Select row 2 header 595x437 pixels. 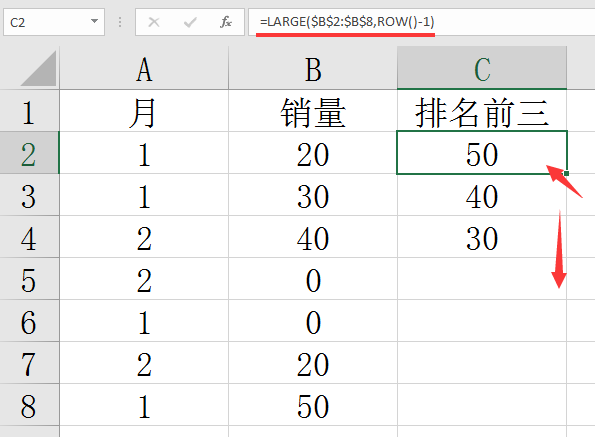(x=29, y=153)
